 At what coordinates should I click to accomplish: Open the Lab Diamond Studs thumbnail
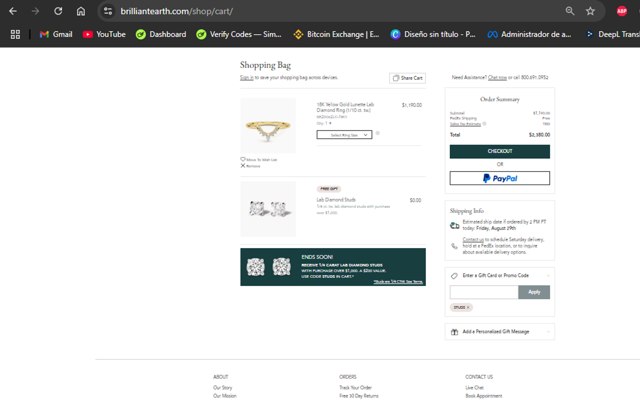click(268, 209)
